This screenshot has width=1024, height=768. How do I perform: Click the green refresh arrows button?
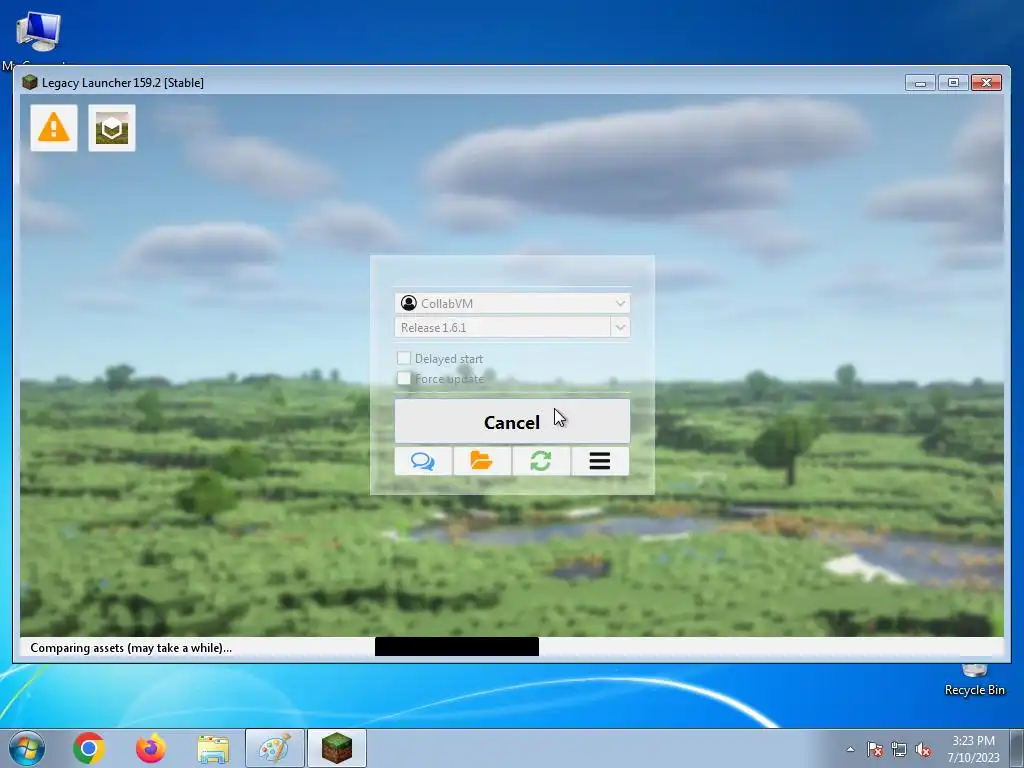pos(541,461)
